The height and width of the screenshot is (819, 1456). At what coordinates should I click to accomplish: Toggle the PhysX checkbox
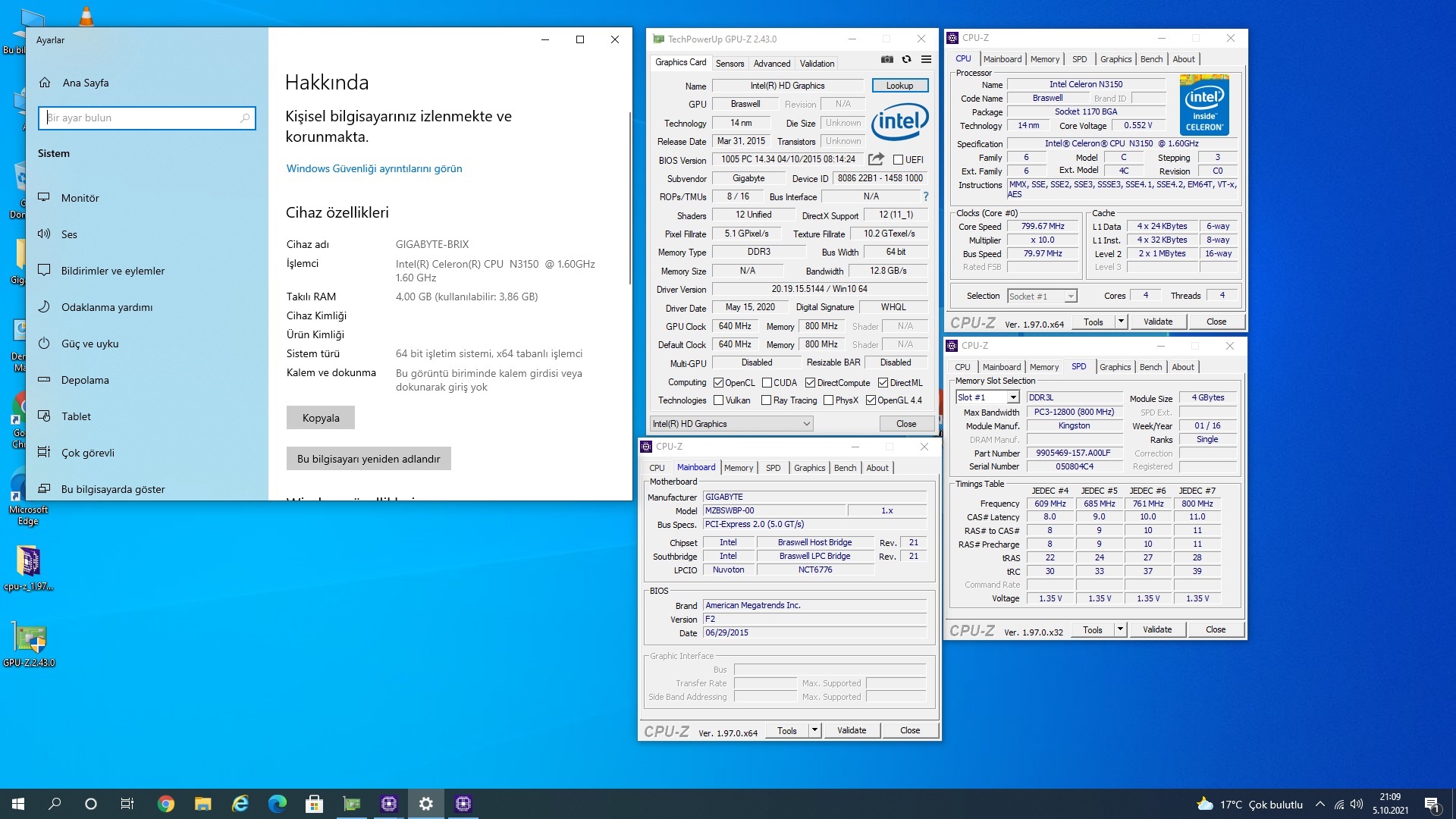point(828,400)
